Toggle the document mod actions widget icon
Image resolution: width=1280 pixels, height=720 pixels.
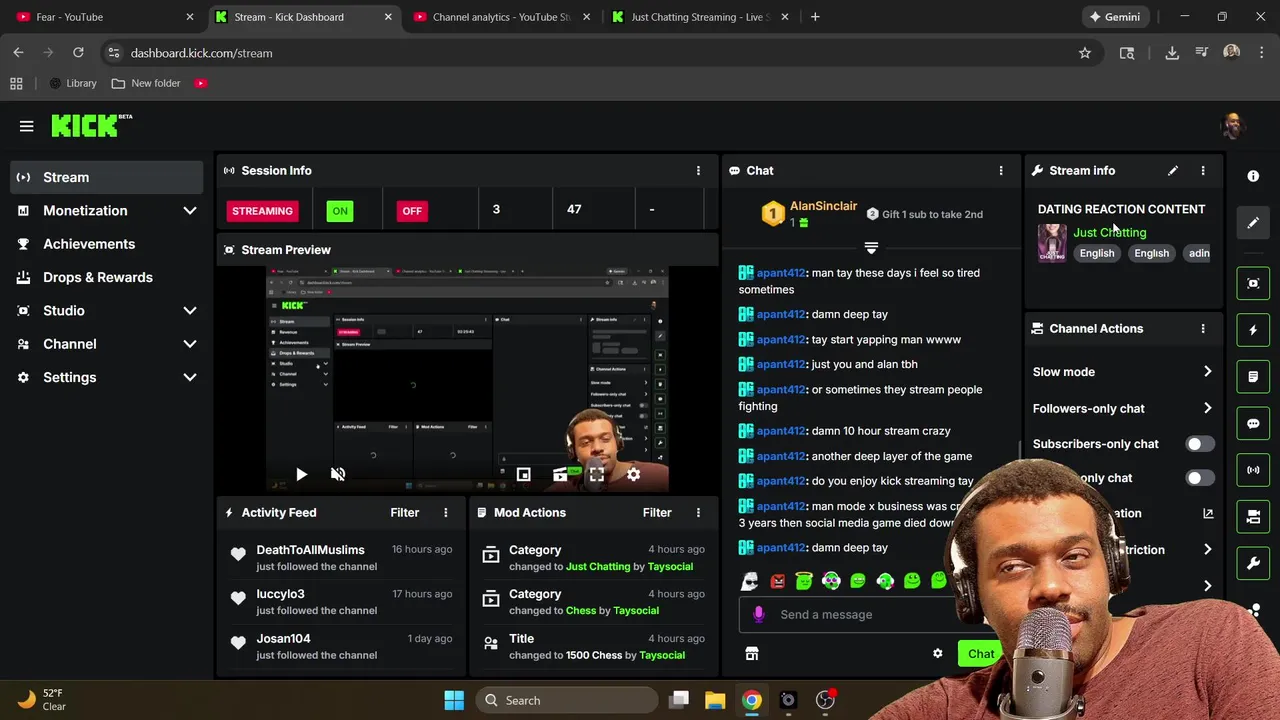tap(1253, 377)
